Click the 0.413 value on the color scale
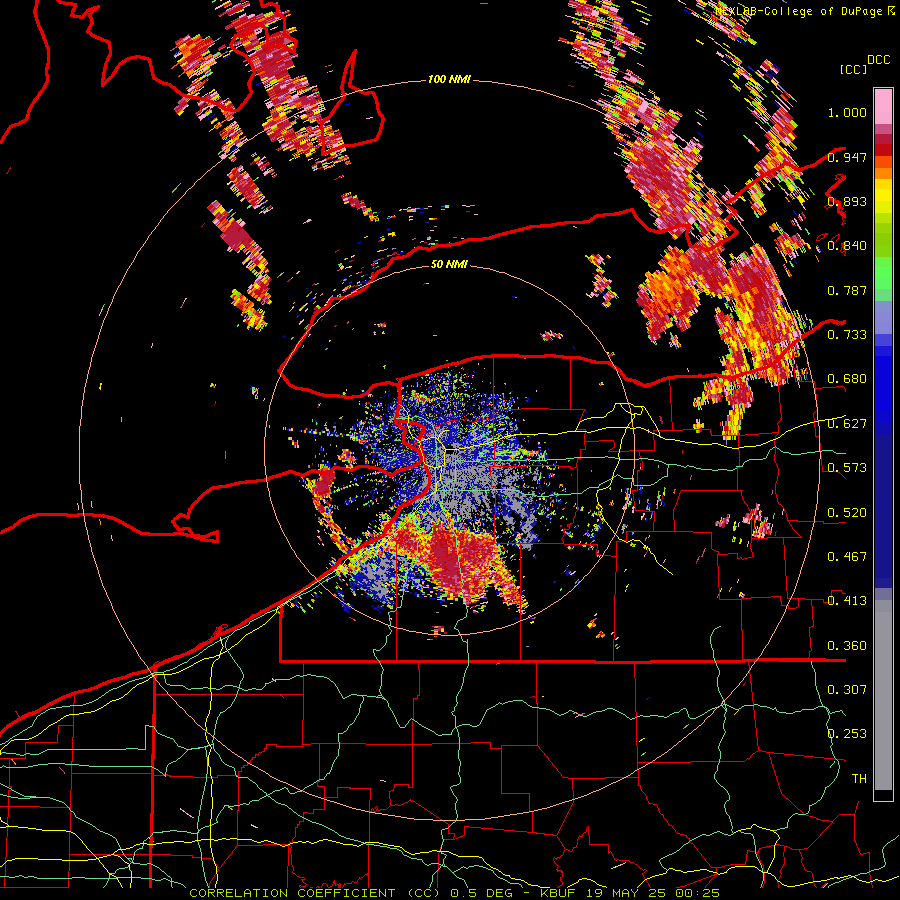Viewport: 900px width, 900px height. [x=847, y=601]
